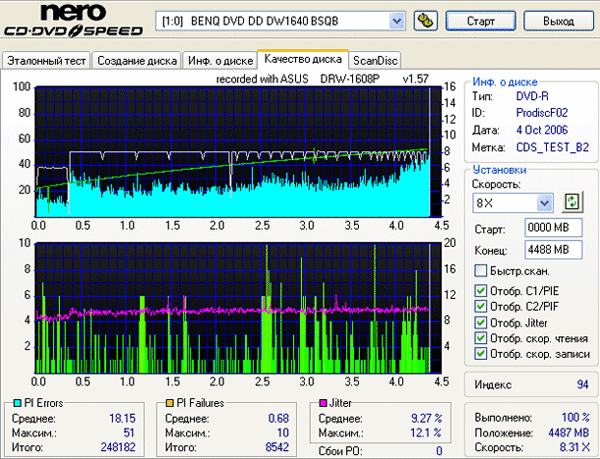Select the ScanDisc tab
600x459 pixels.
[x=376, y=61]
